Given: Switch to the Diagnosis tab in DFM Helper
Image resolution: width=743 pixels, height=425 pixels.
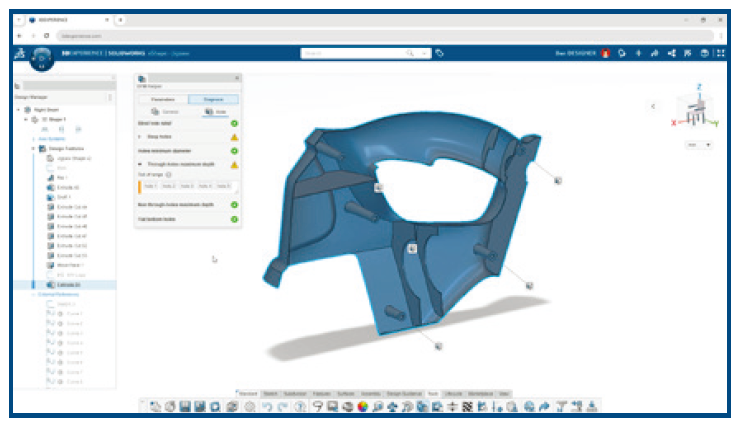Looking at the screenshot, I should [213, 99].
